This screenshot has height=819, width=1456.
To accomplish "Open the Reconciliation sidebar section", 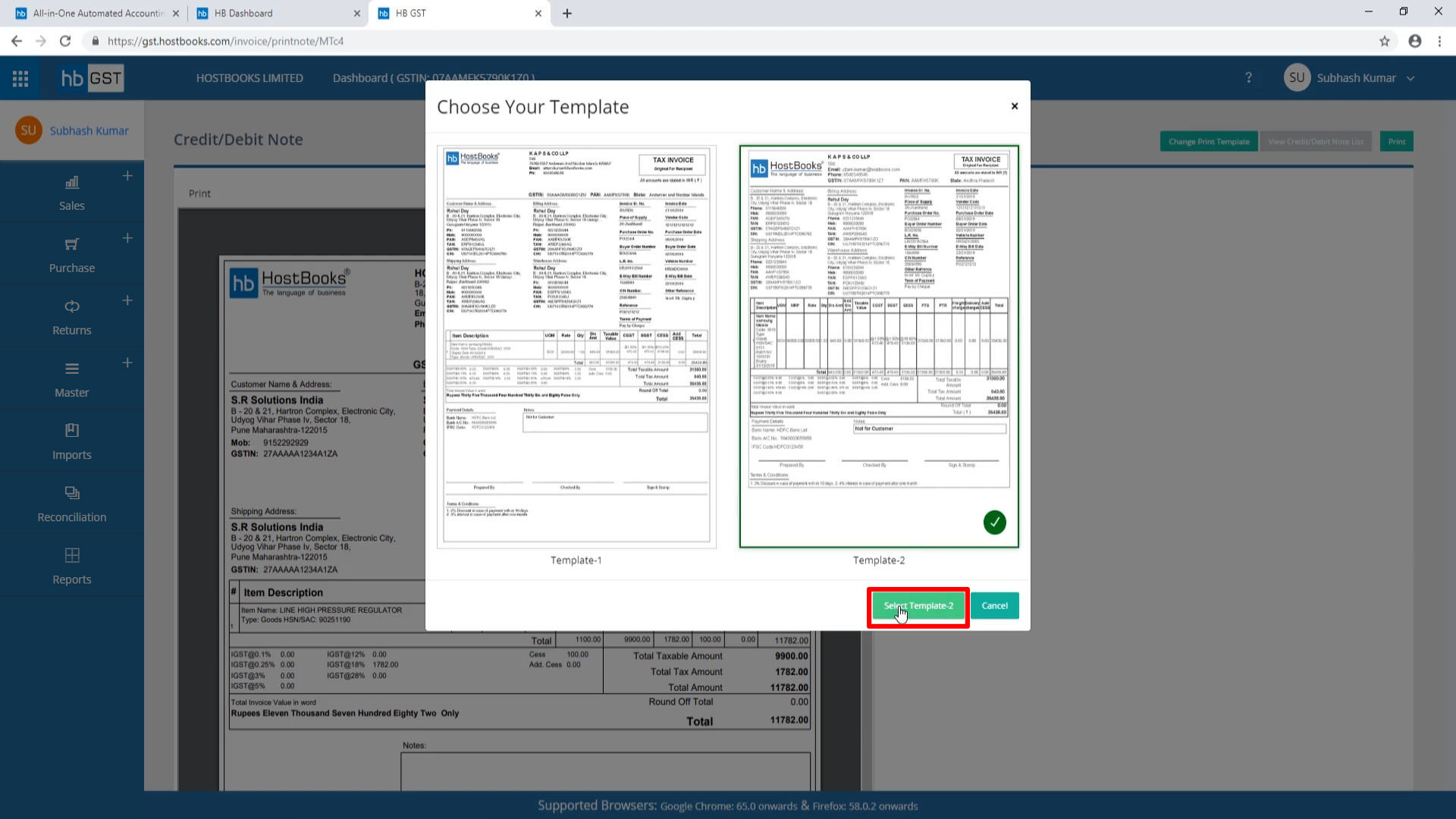I will click(x=72, y=504).
